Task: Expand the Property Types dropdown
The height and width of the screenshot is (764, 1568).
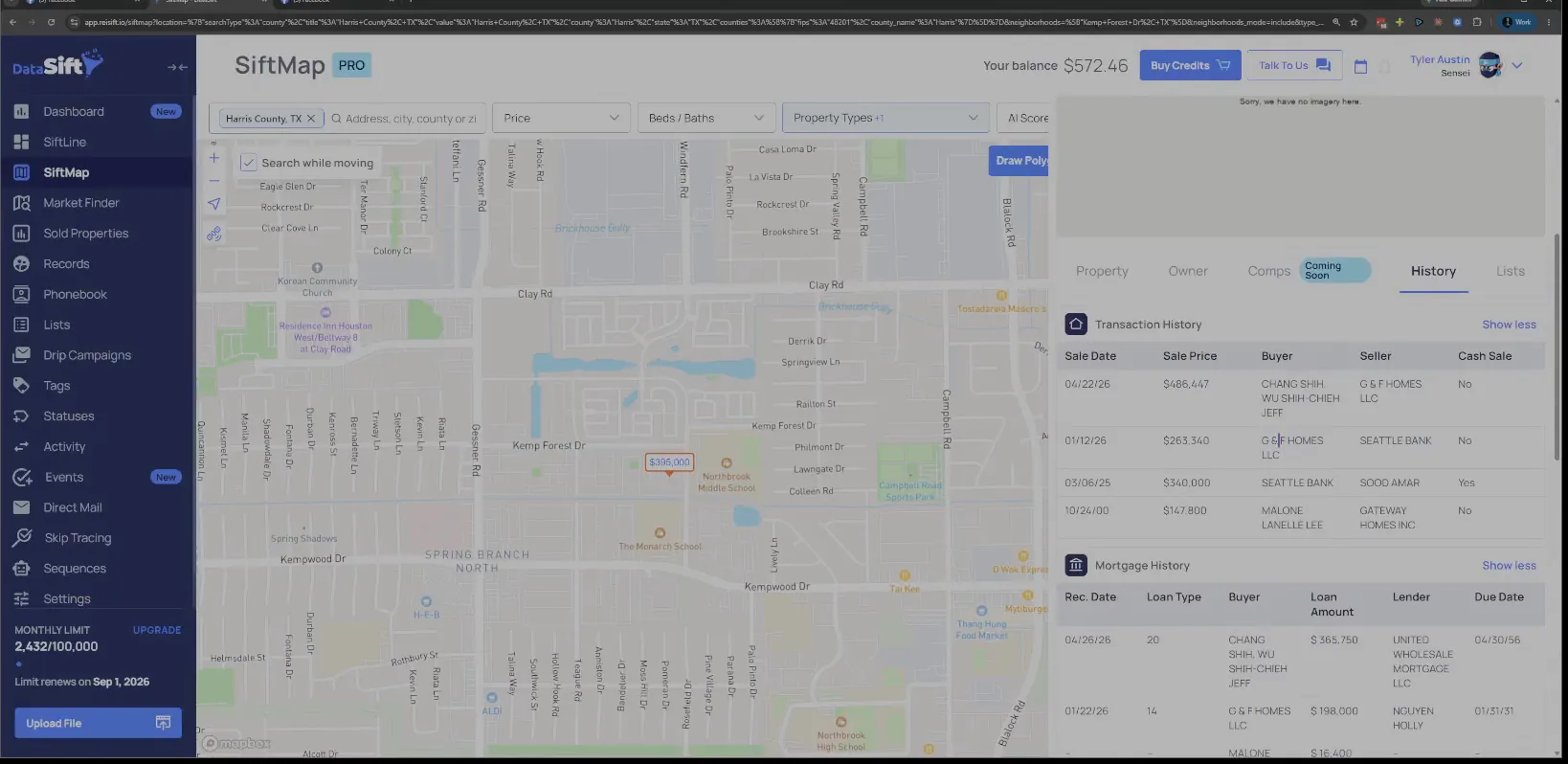Action: [x=885, y=118]
